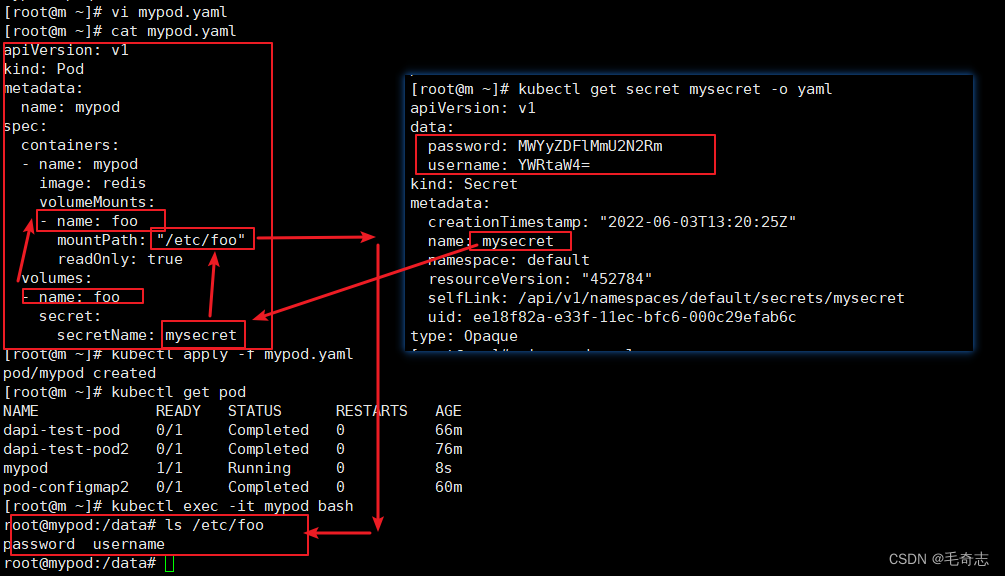Click the STATUS column header
This screenshot has height=576, width=1005.
[254, 411]
